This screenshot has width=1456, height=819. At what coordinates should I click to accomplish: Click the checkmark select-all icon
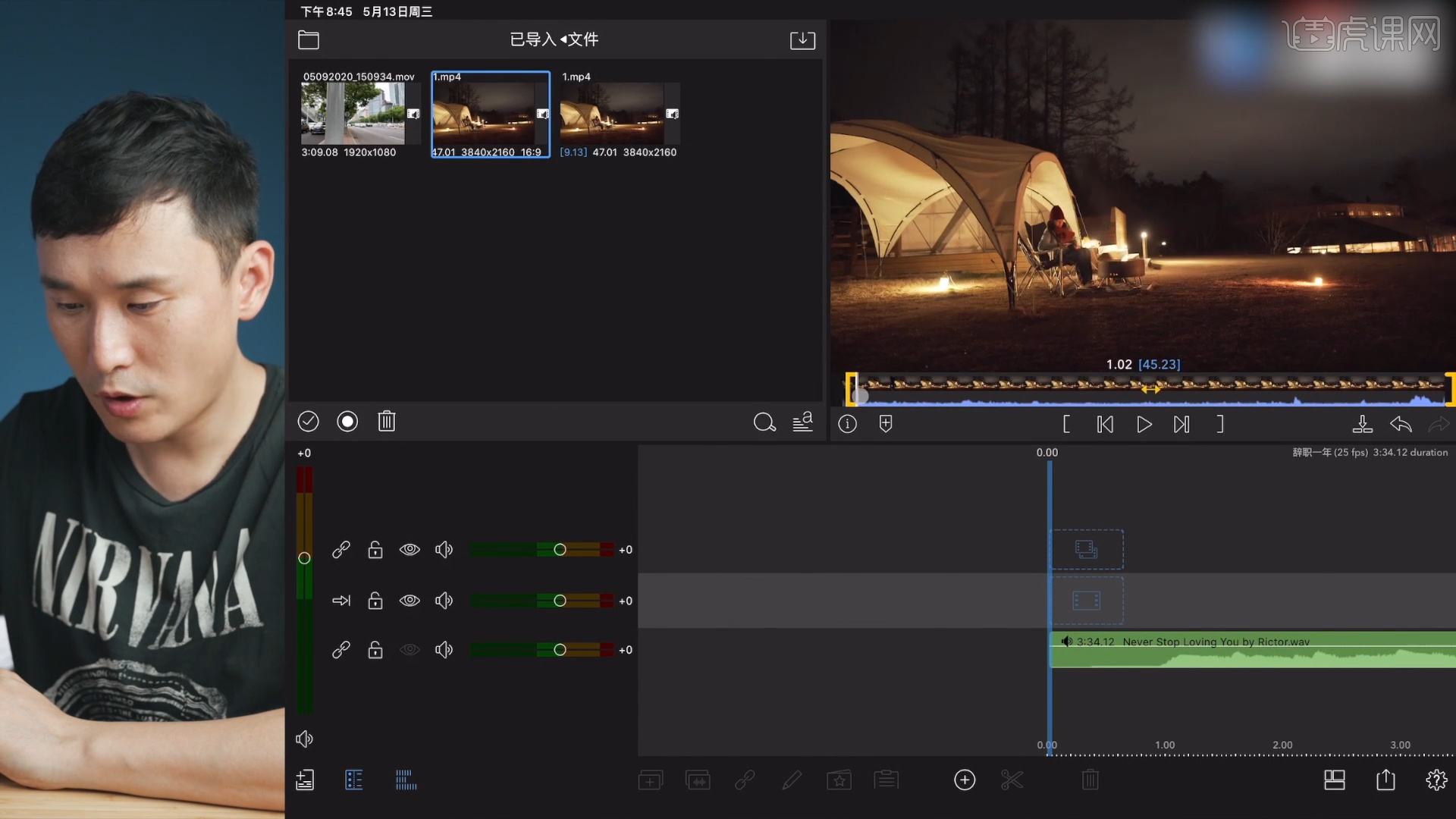click(308, 422)
